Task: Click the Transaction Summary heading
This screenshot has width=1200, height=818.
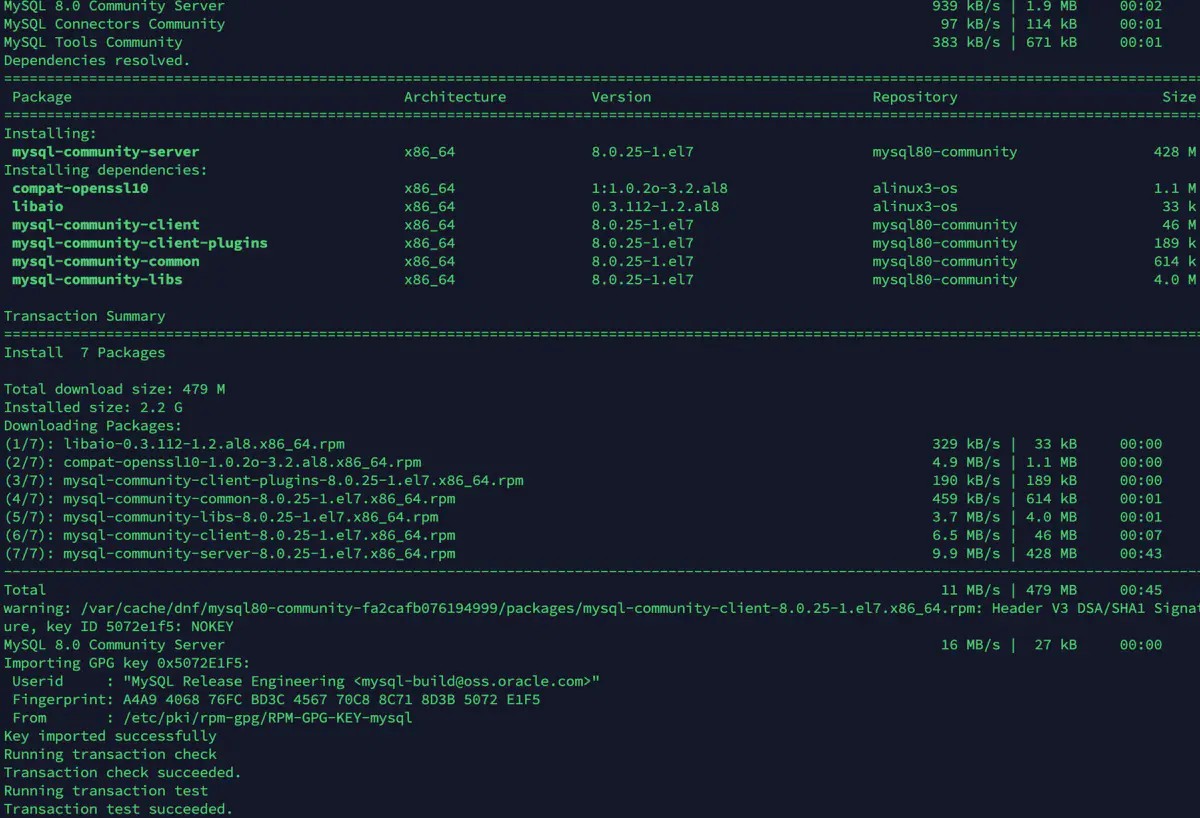Action: [x=84, y=316]
